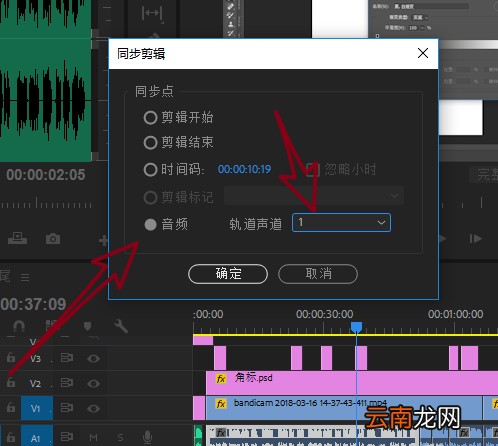This screenshot has width=498, height=446.
Task: Click 取消 to cancel the dialog
Action: click(318, 274)
